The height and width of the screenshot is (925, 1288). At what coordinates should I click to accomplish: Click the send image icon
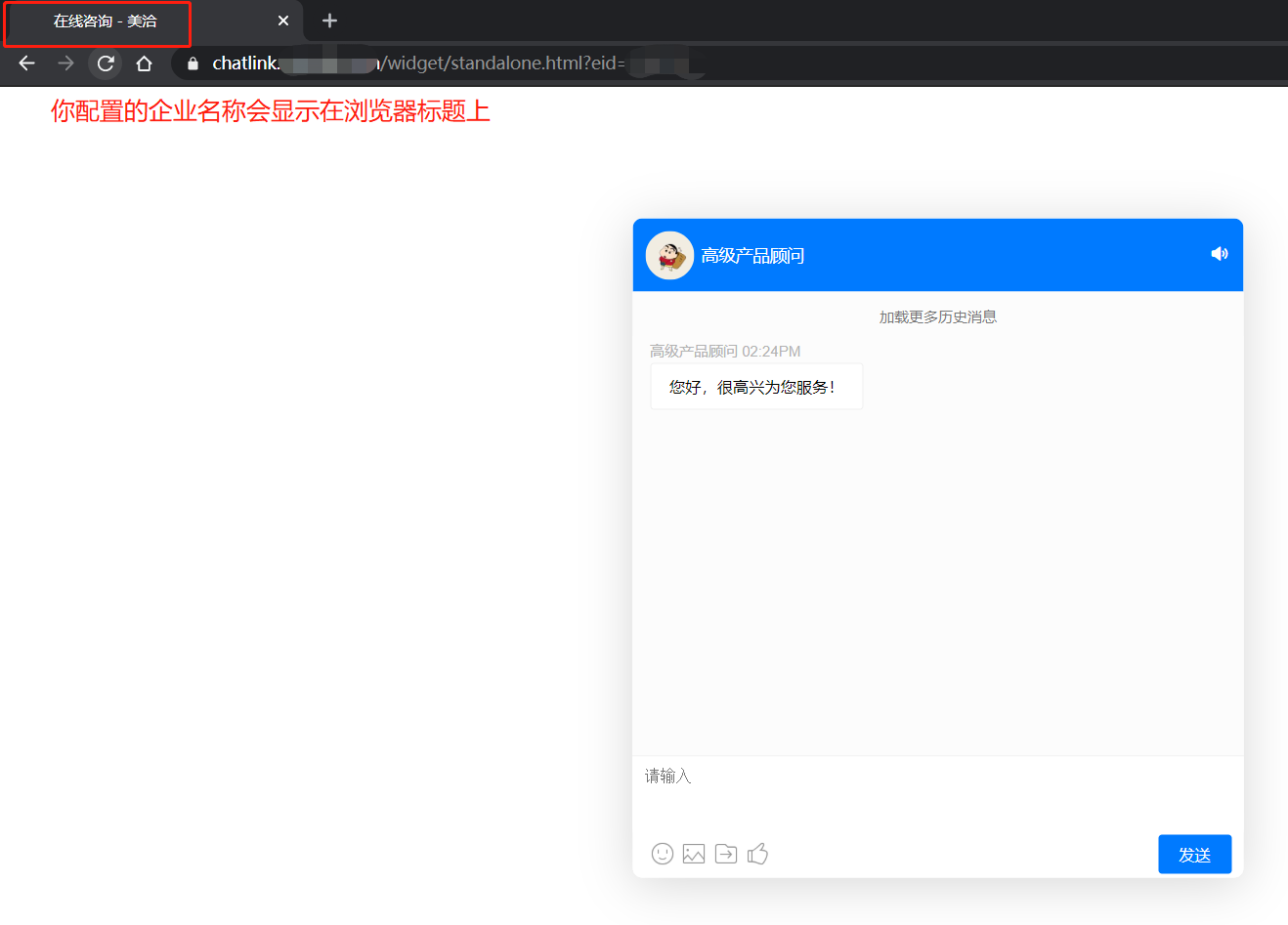tap(694, 854)
